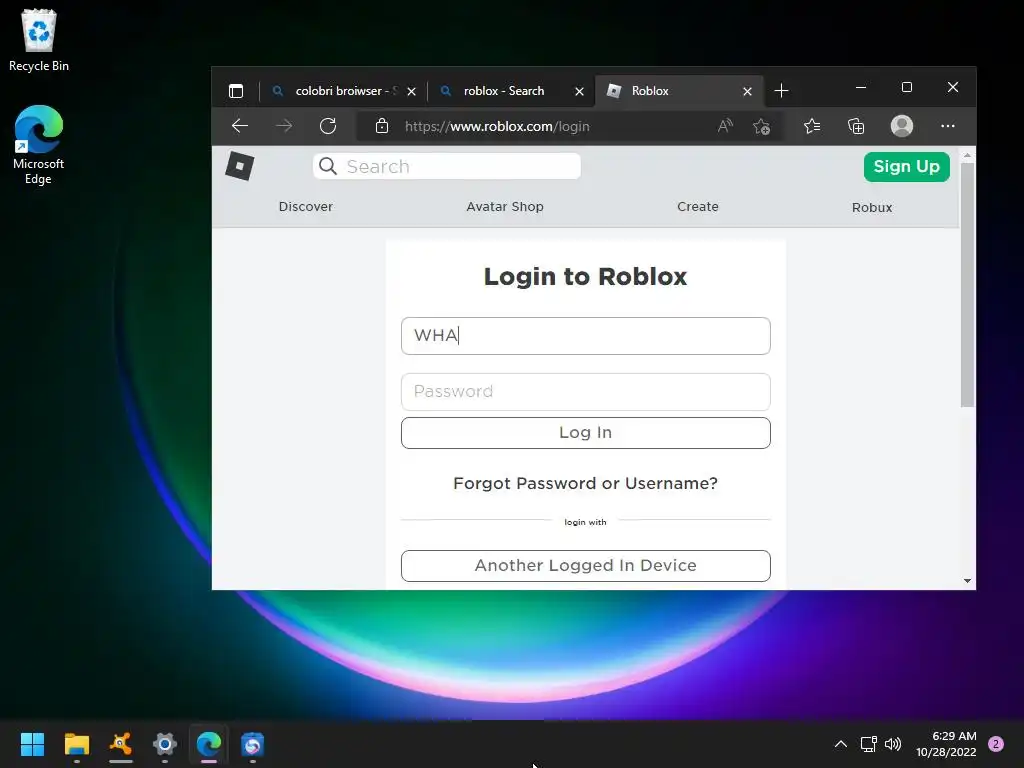Close the colobri broiwser tab
This screenshot has height=768, width=1024.
[x=411, y=91]
